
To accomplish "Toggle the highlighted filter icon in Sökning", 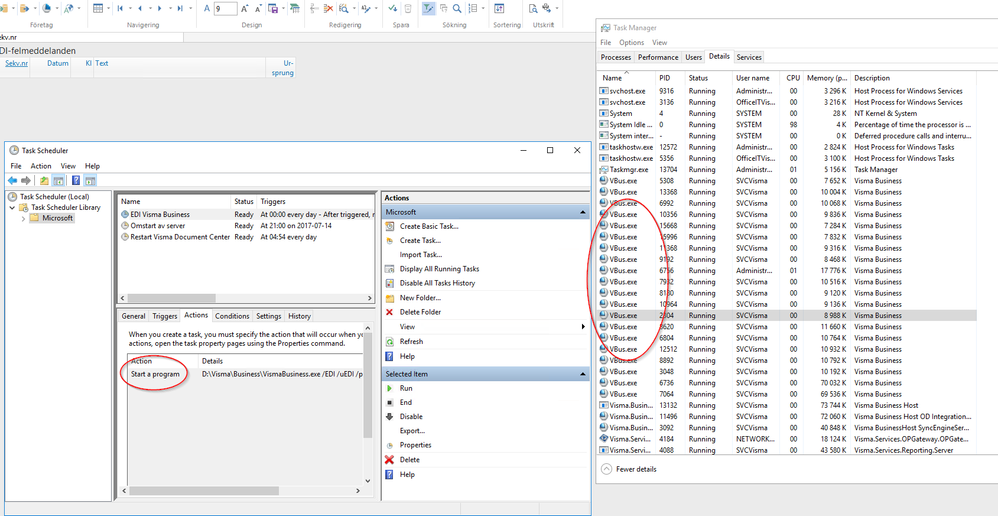I will coord(429,8).
